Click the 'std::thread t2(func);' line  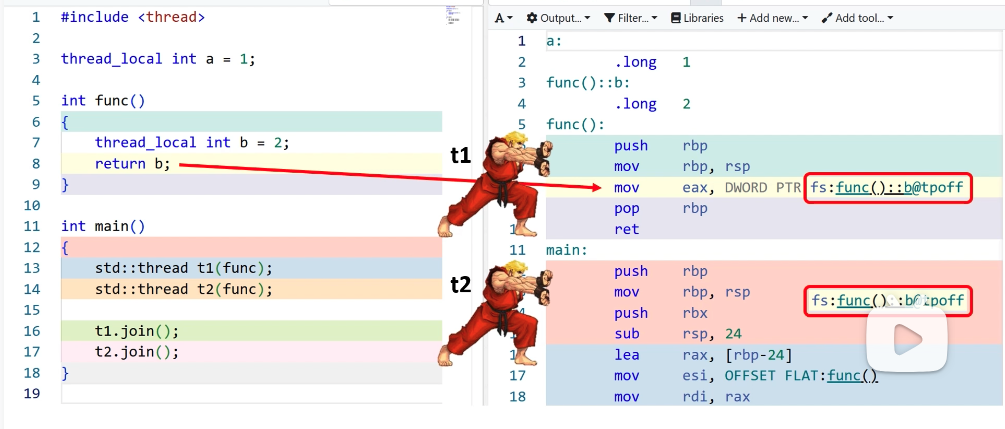(x=184, y=289)
